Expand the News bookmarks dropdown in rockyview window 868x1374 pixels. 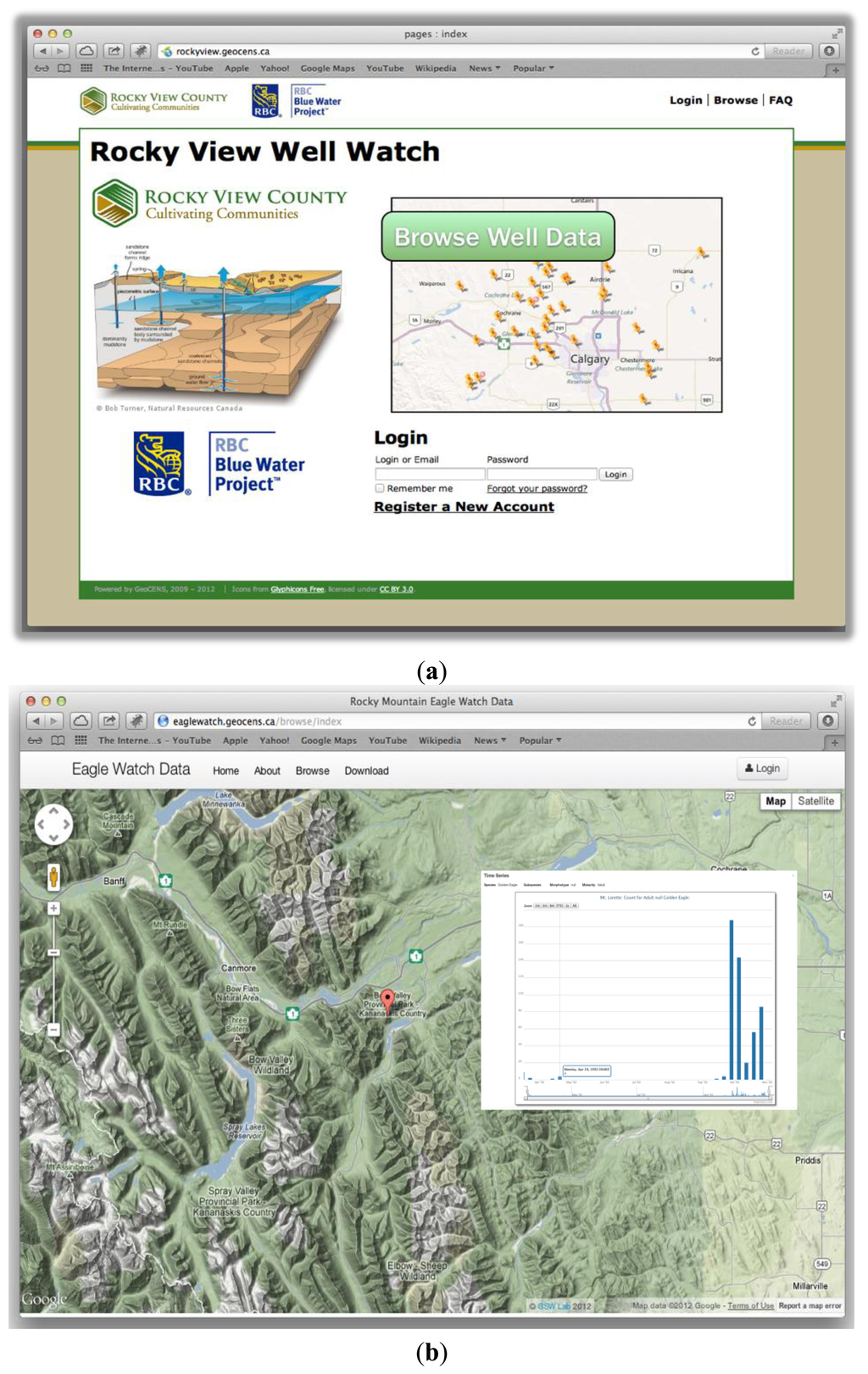click(x=484, y=69)
